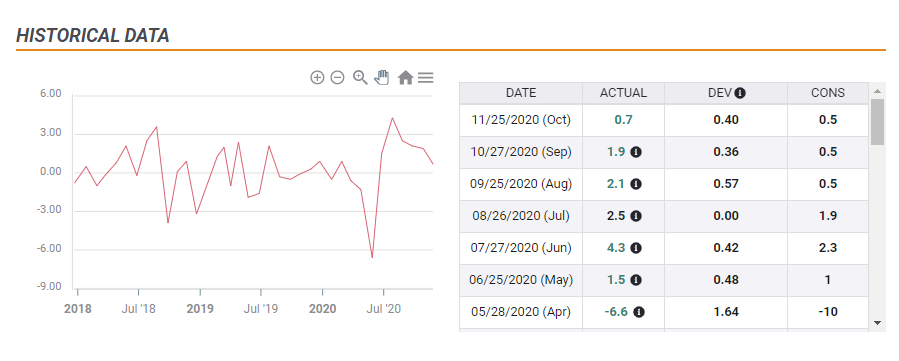Click info icon beside 1.5 May actual
This screenshot has width=899, height=361.
(x=635, y=280)
